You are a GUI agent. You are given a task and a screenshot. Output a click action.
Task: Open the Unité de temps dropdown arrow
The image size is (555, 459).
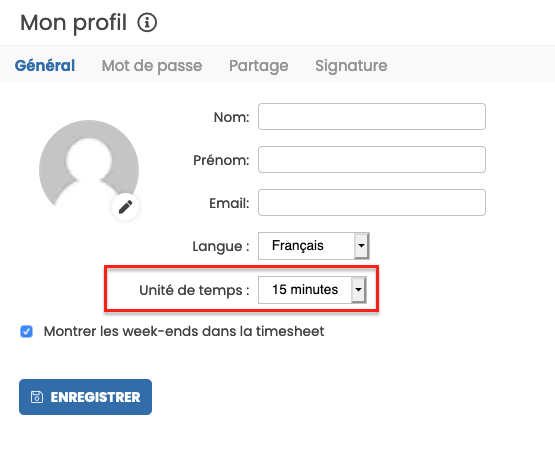tap(358, 290)
